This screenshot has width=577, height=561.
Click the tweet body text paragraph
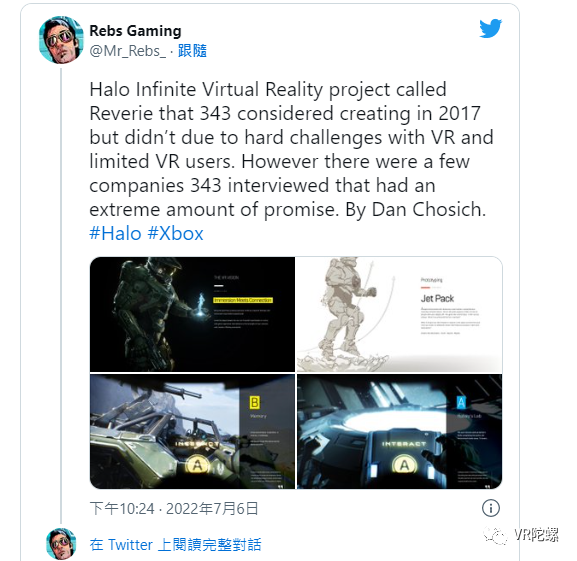point(291,150)
